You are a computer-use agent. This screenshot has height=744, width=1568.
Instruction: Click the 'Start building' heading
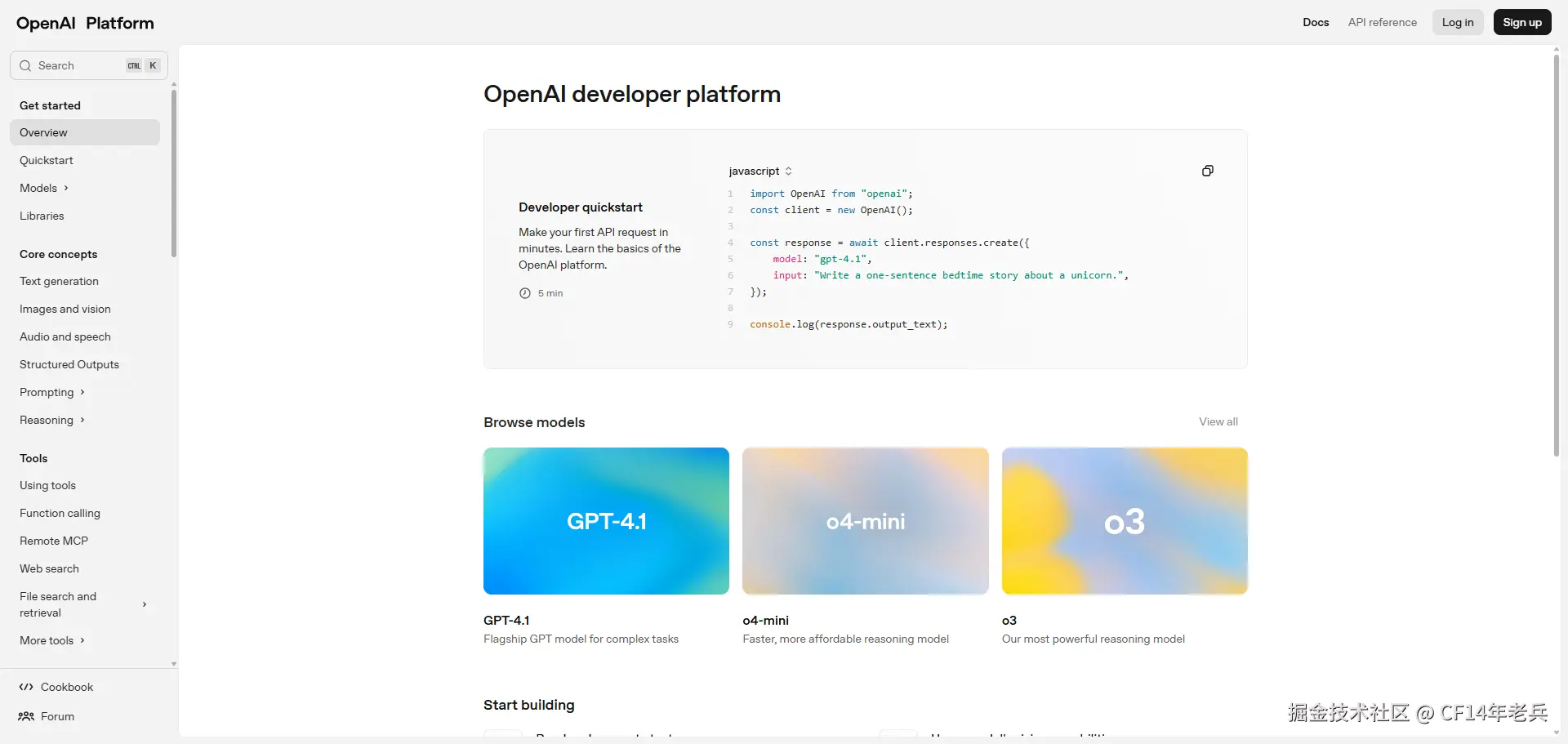(529, 705)
